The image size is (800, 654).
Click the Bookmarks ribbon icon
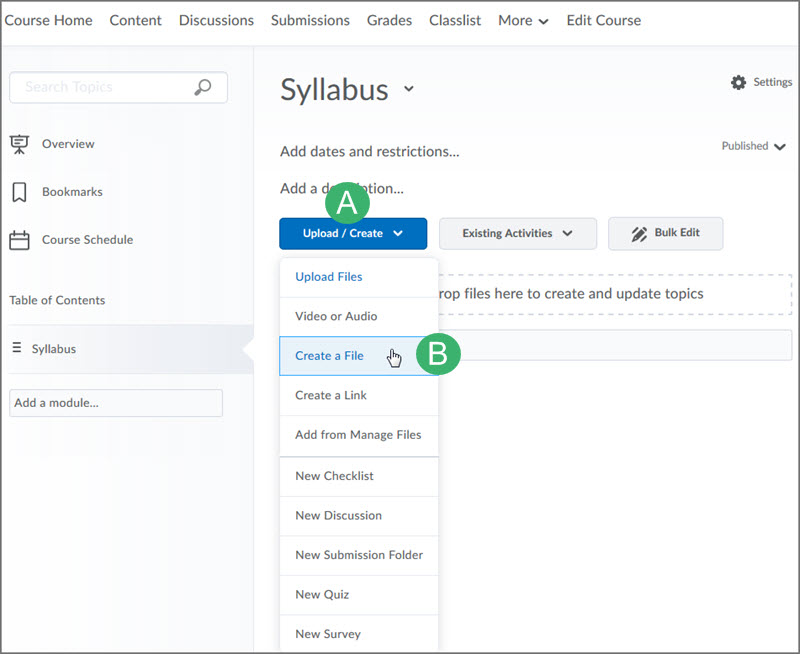[x=19, y=192]
